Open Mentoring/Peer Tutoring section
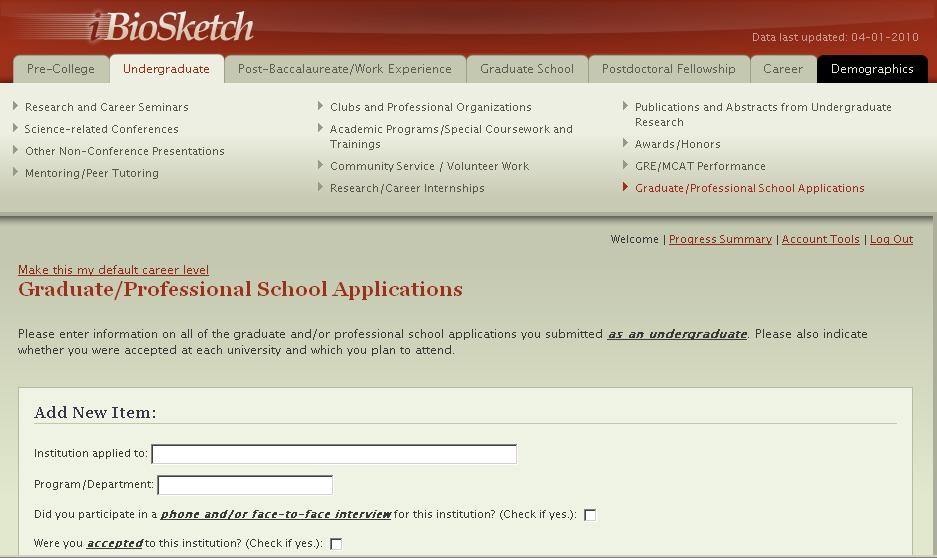This screenshot has width=937, height=558. [91, 173]
